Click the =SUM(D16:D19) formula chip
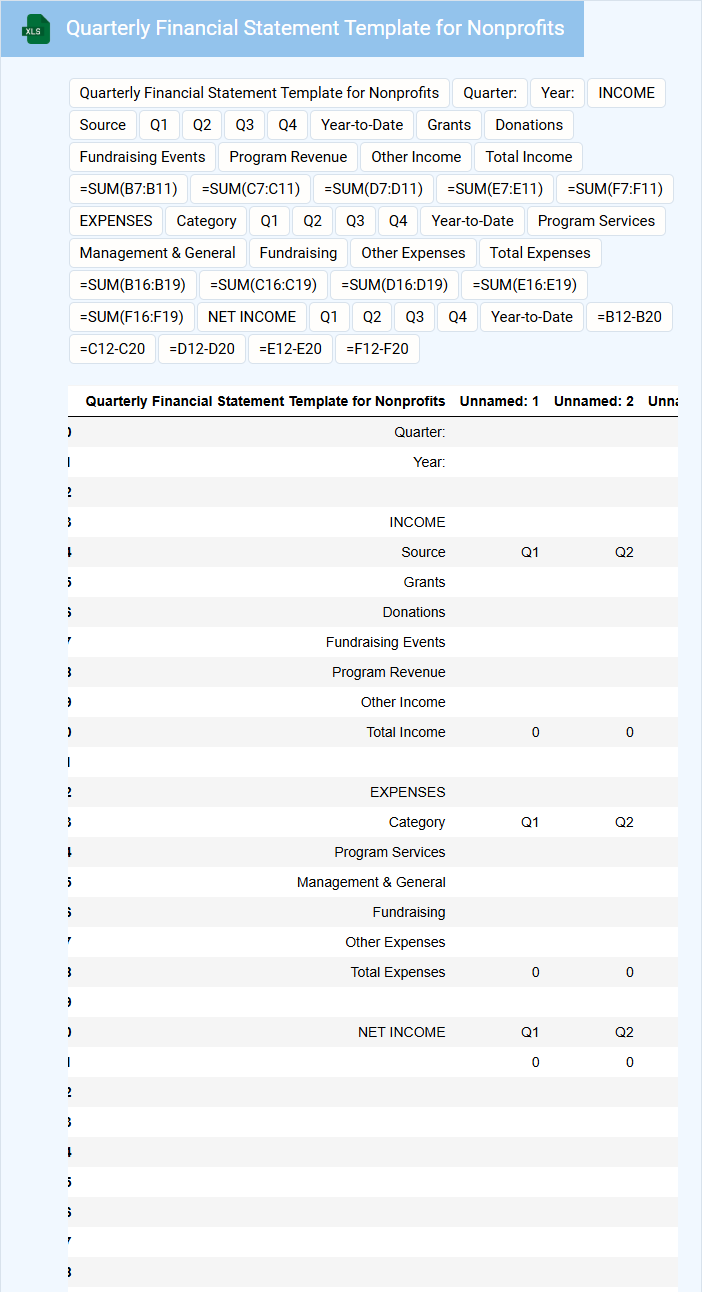 (x=395, y=285)
